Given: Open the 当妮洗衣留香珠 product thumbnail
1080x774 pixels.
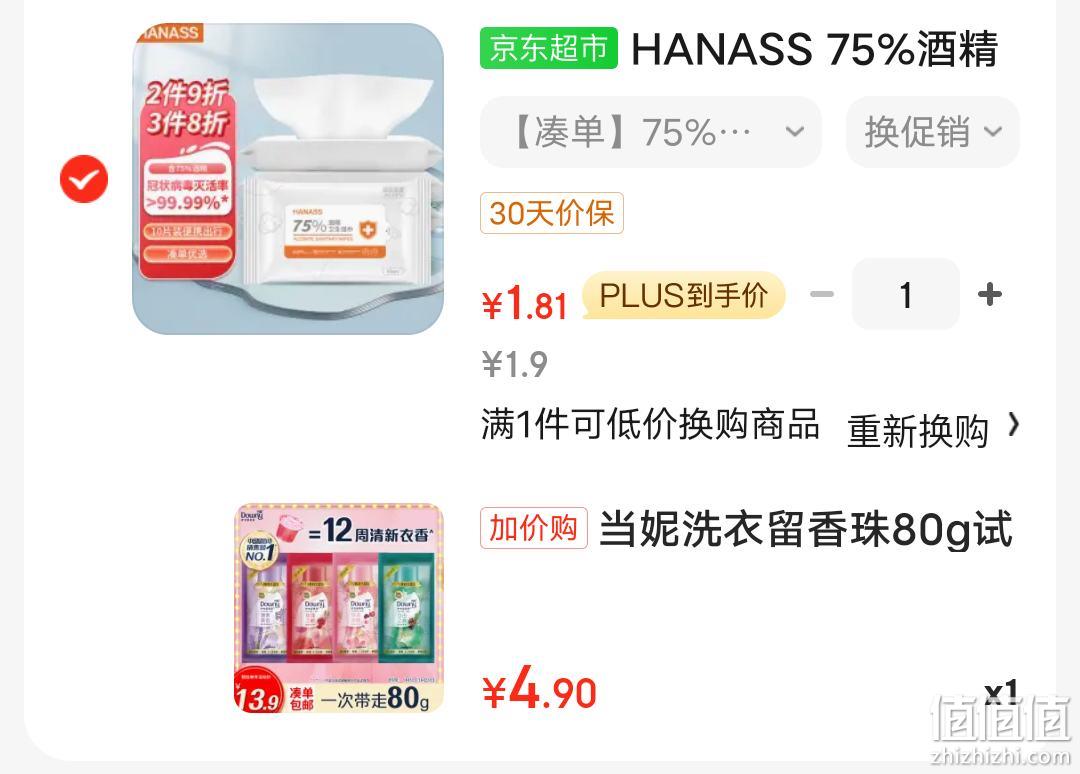Looking at the screenshot, I should (x=339, y=608).
